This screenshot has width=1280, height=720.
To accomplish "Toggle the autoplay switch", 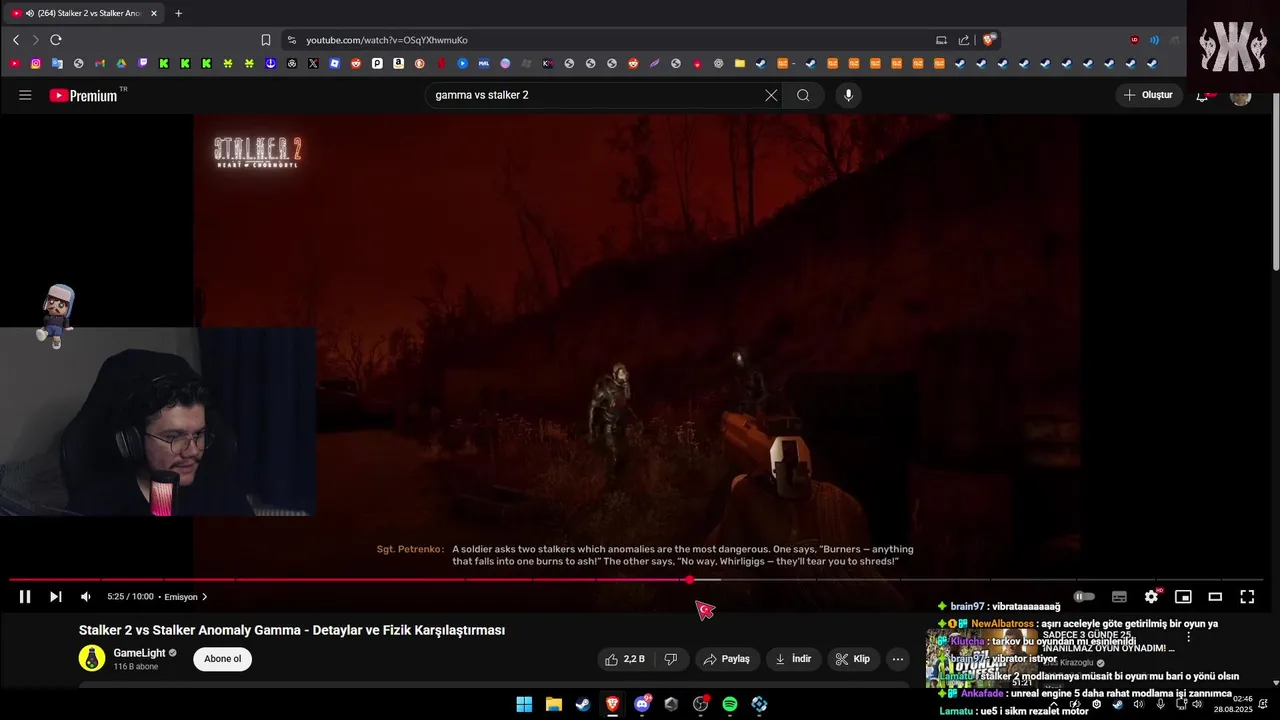I will pos(1084,597).
